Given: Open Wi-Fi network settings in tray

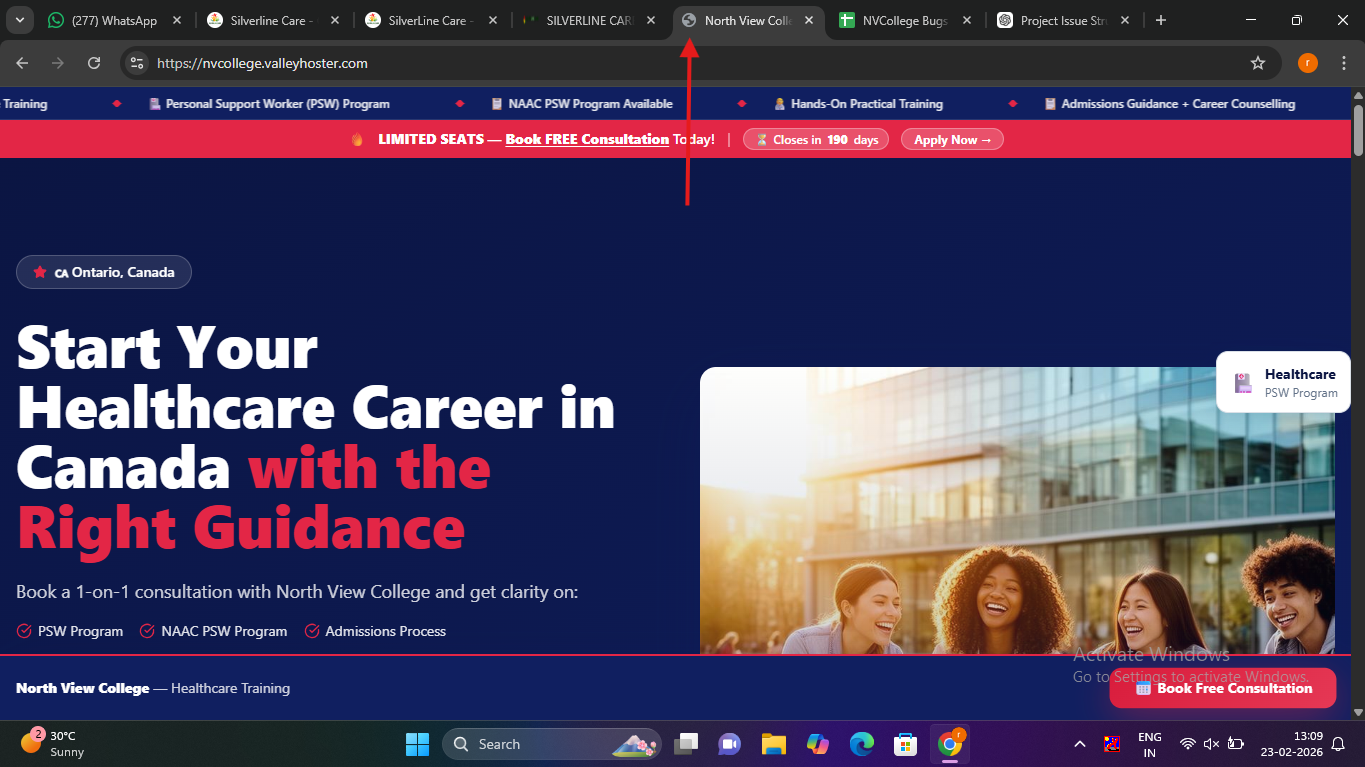Looking at the screenshot, I should 1188,744.
